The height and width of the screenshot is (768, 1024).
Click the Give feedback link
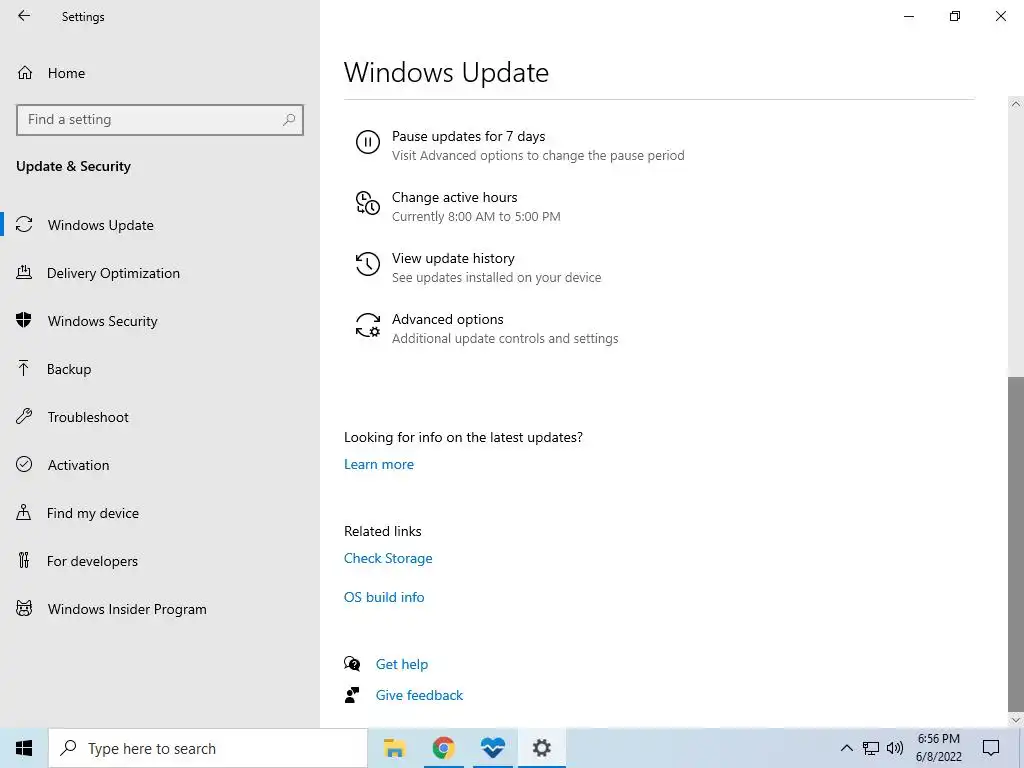(x=419, y=695)
